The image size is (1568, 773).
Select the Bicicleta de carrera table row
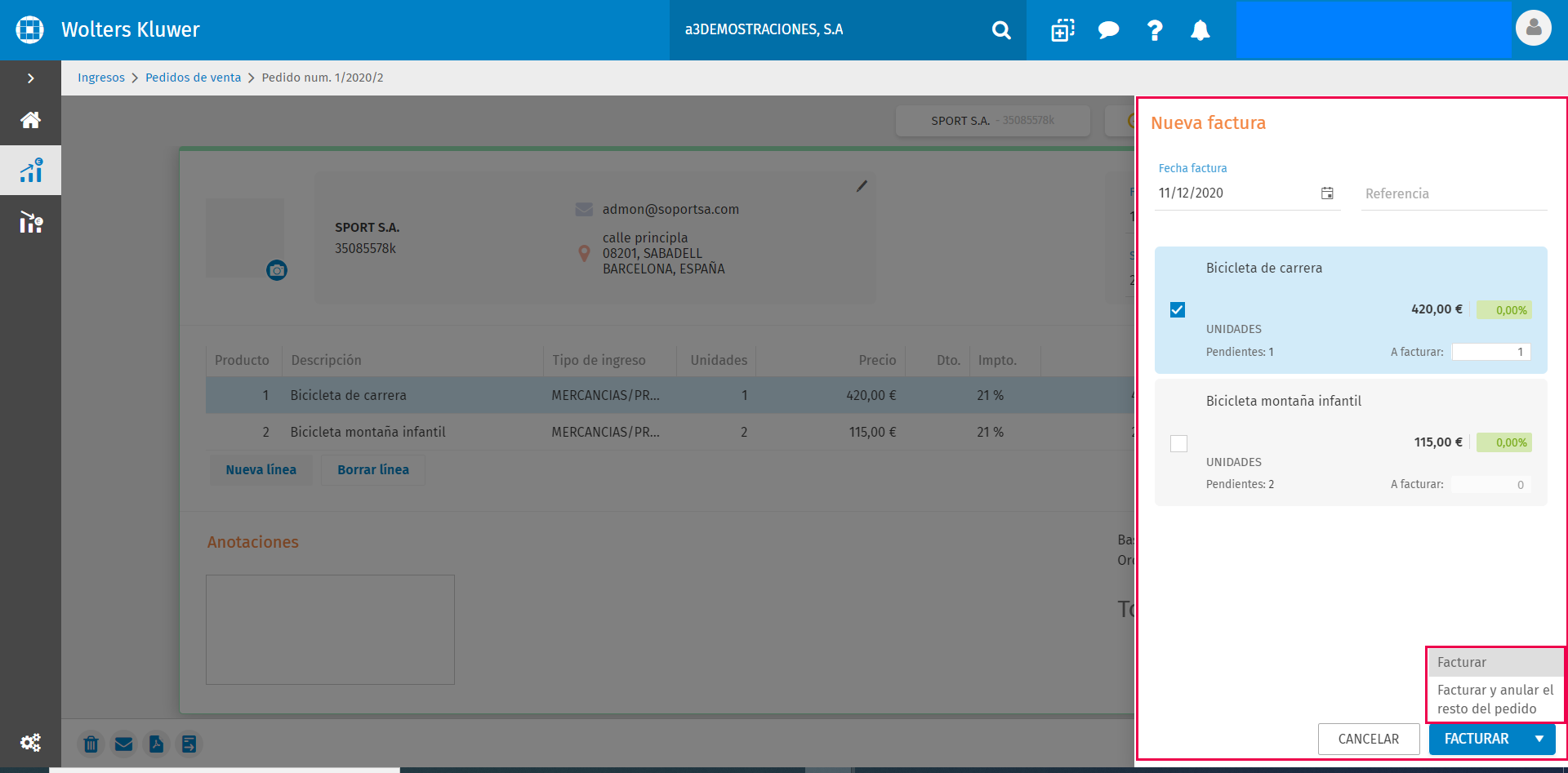tap(670, 395)
